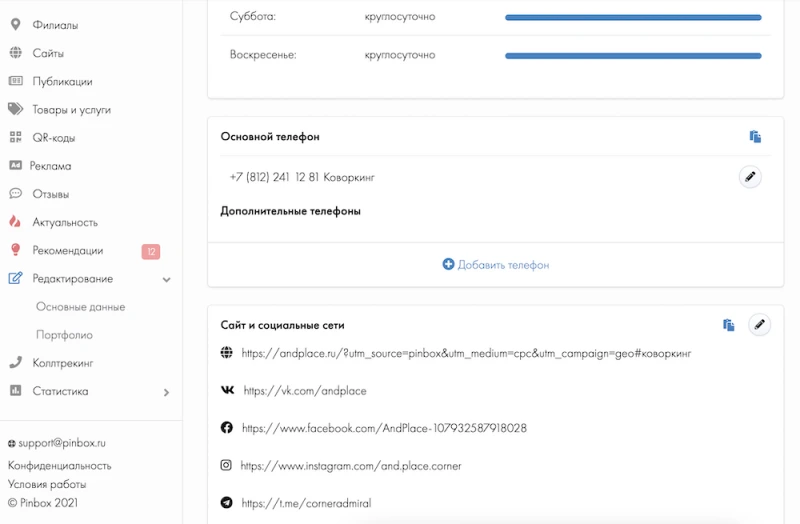The height and width of the screenshot is (524, 800).
Task: Expand the Статистика submenu arrow
Action: point(166,392)
